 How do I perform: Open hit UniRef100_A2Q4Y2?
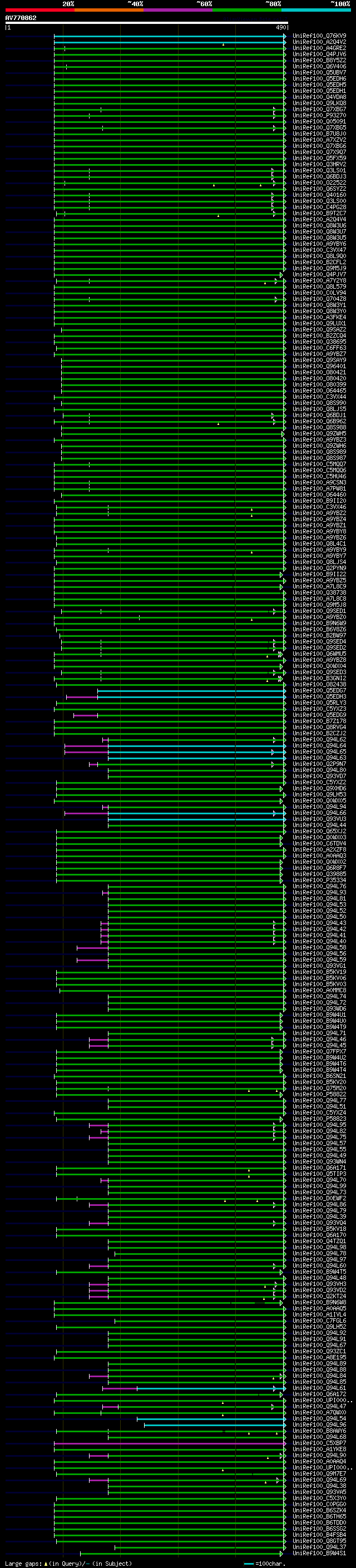click(x=319, y=42)
